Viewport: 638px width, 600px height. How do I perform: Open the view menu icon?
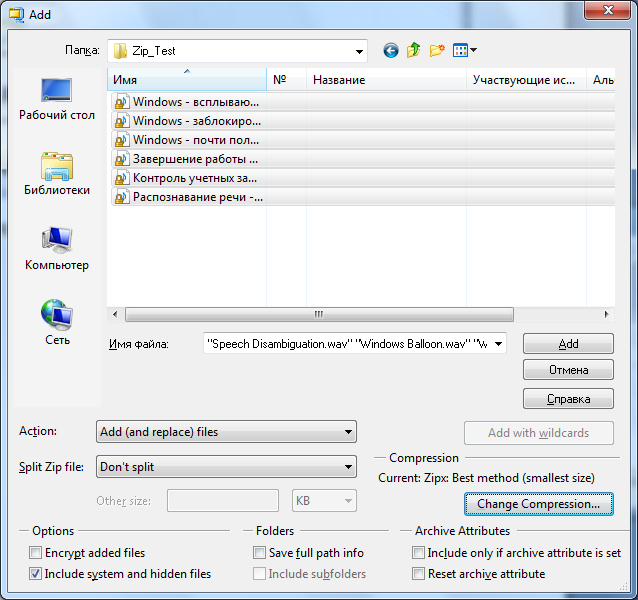(x=460, y=50)
